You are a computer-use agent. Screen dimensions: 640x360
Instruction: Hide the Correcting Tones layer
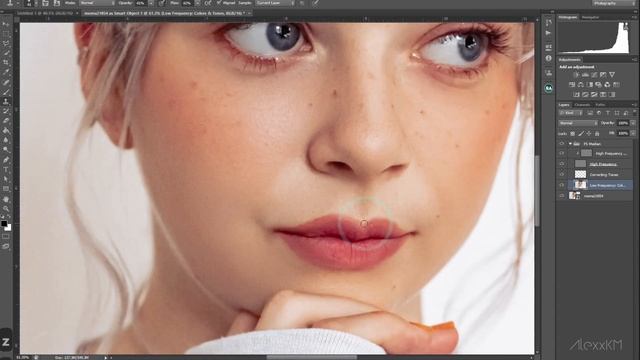(562, 175)
